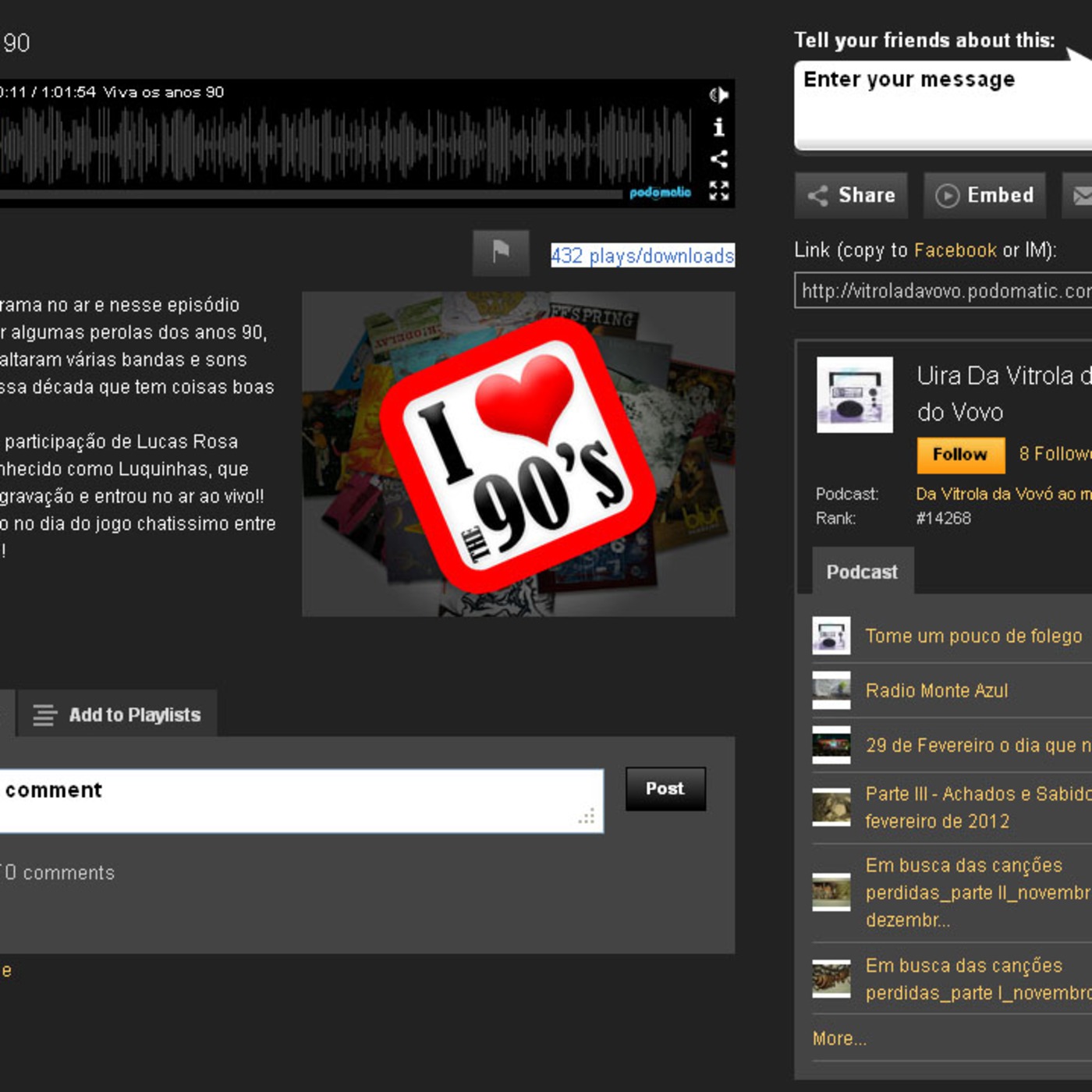
Task: Click thumbnail for 29 de Fevereiro episode
Action: pyautogui.click(x=831, y=745)
